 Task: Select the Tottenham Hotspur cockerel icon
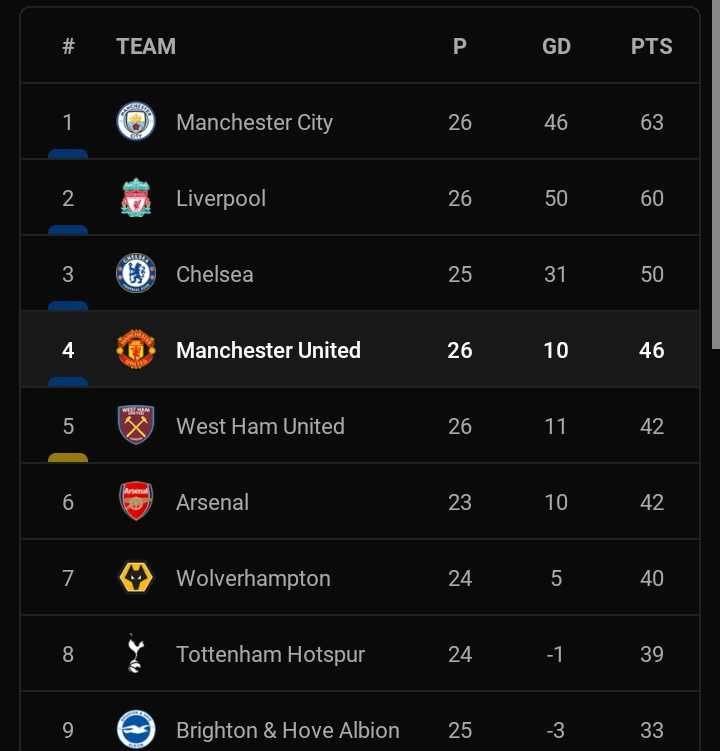point(136,653)
